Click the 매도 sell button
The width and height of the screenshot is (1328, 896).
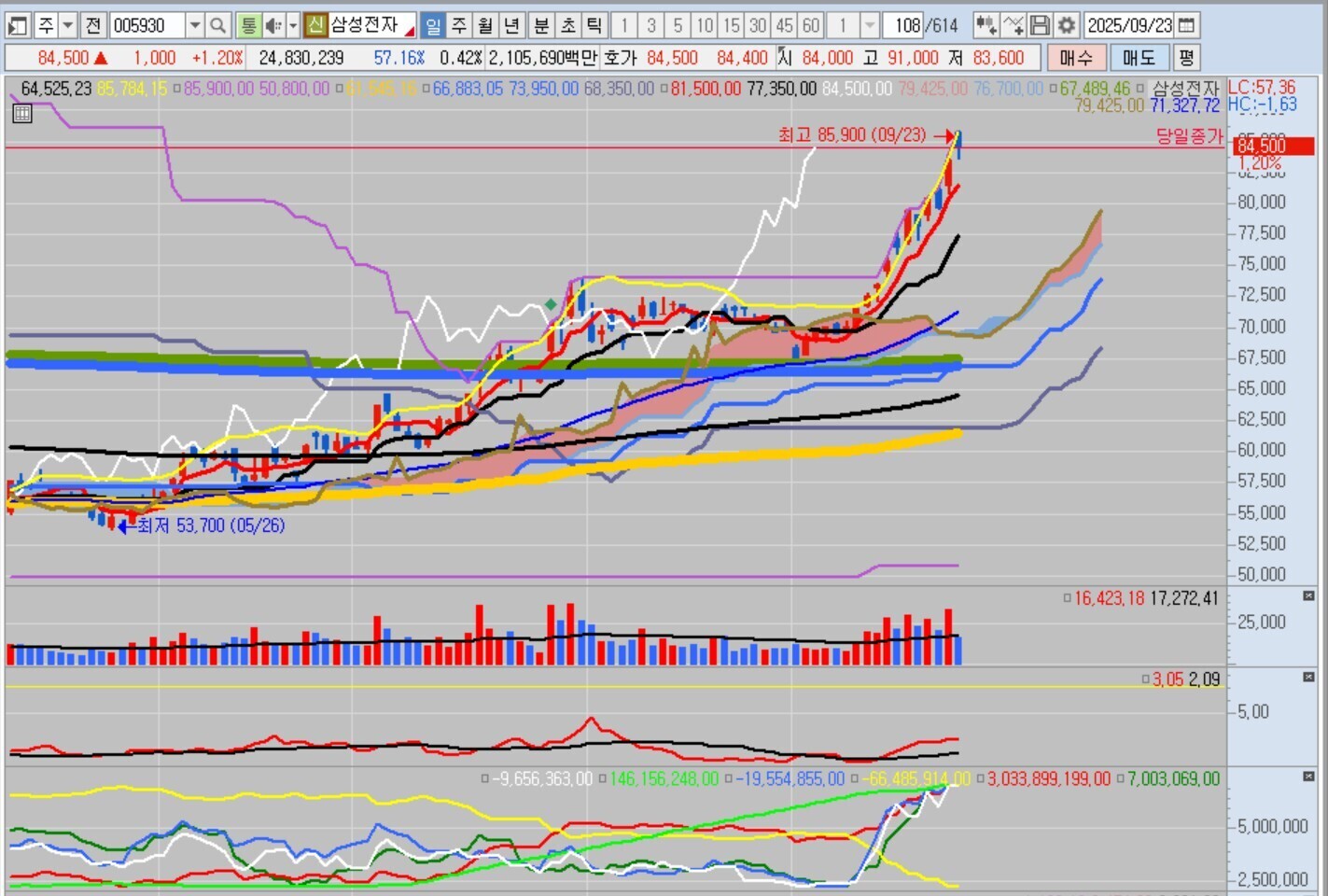(x=1139, y=58)
